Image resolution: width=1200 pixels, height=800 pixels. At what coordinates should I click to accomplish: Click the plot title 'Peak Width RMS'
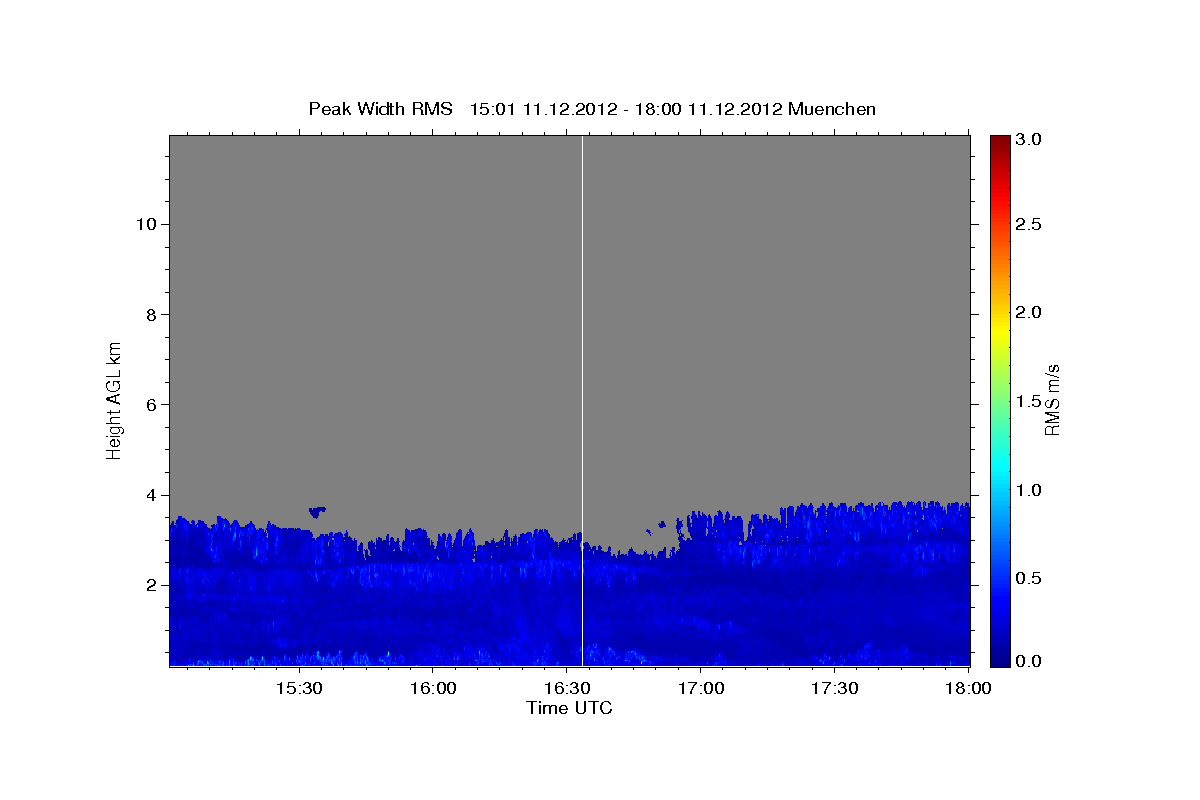pos(380,109)
